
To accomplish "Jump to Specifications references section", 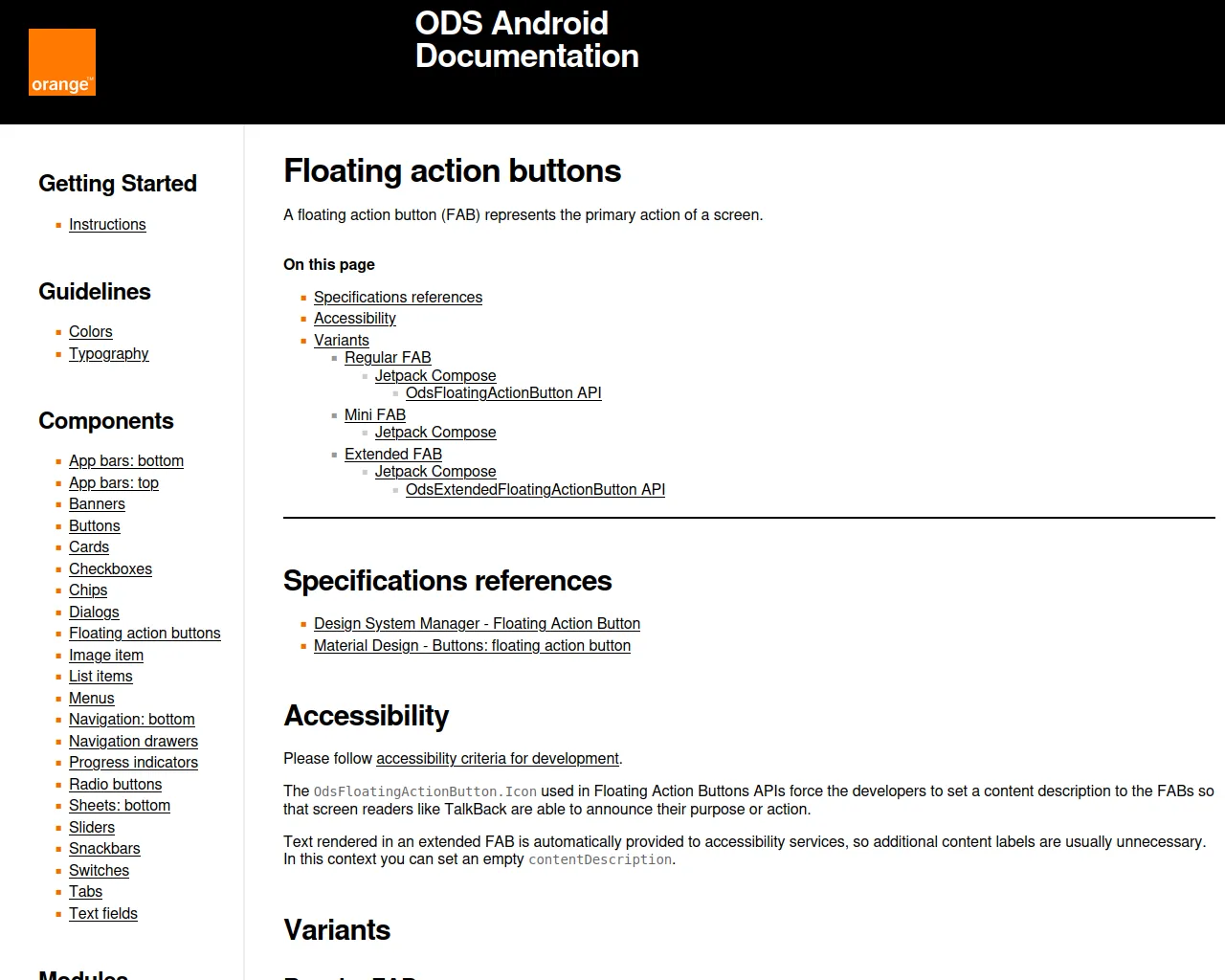I will [397, 298].
